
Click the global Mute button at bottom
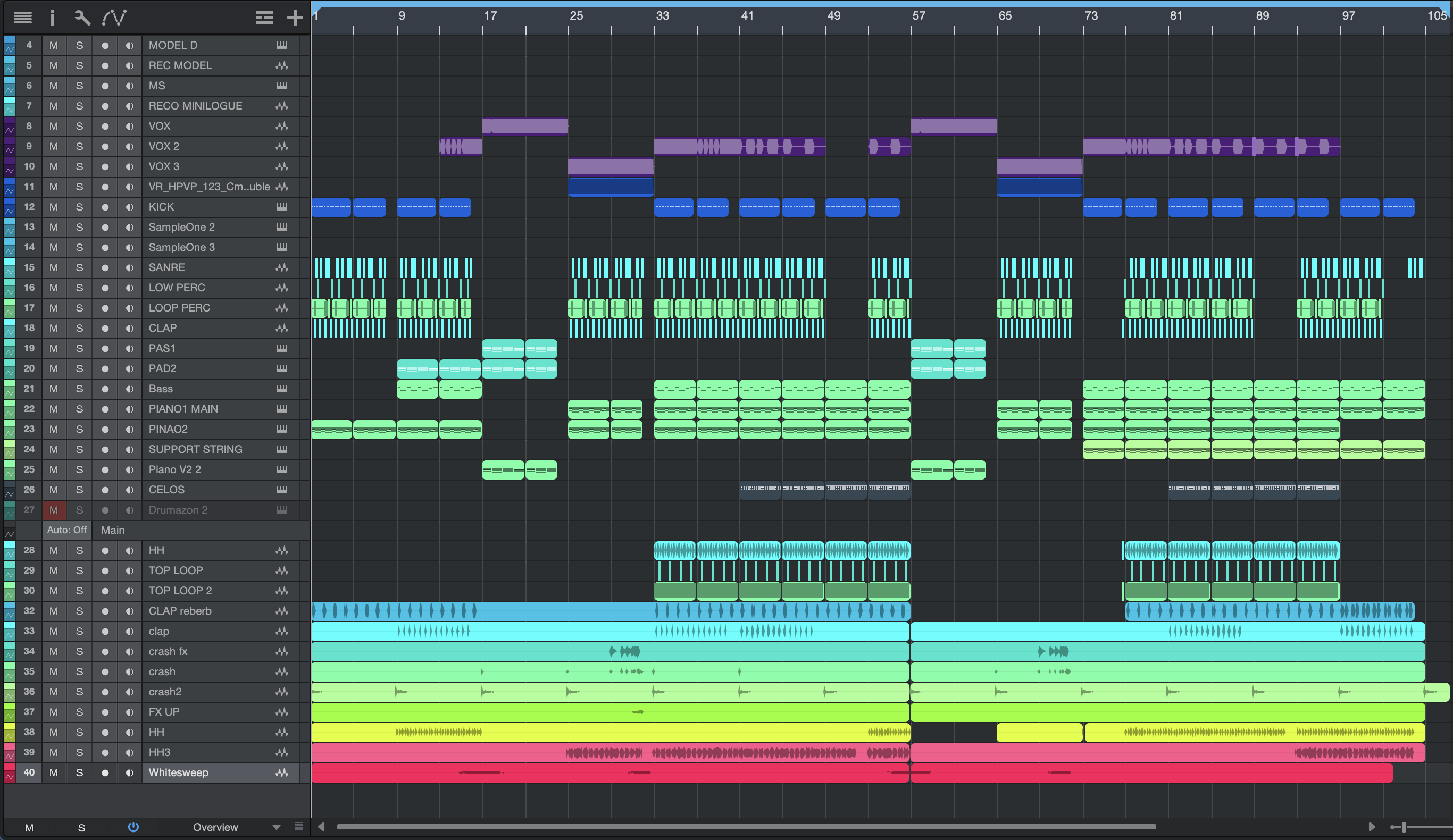(29, 827)
